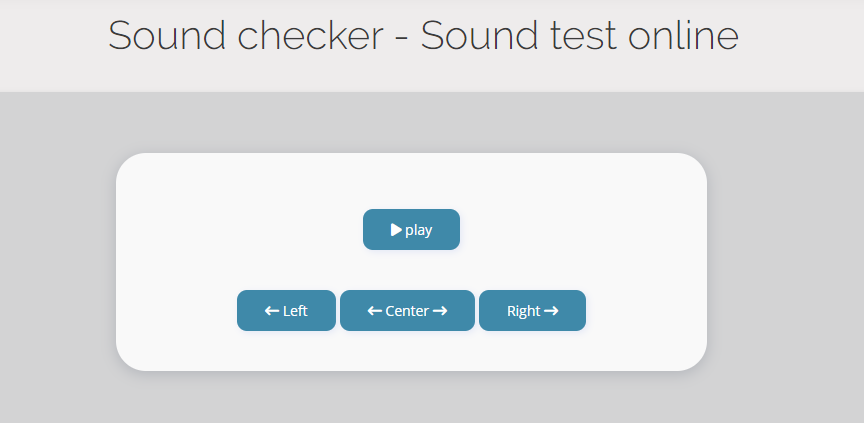864x423 pixels.
Task: Click the right arrow icon on the Right button
Action: click(551, 311)
